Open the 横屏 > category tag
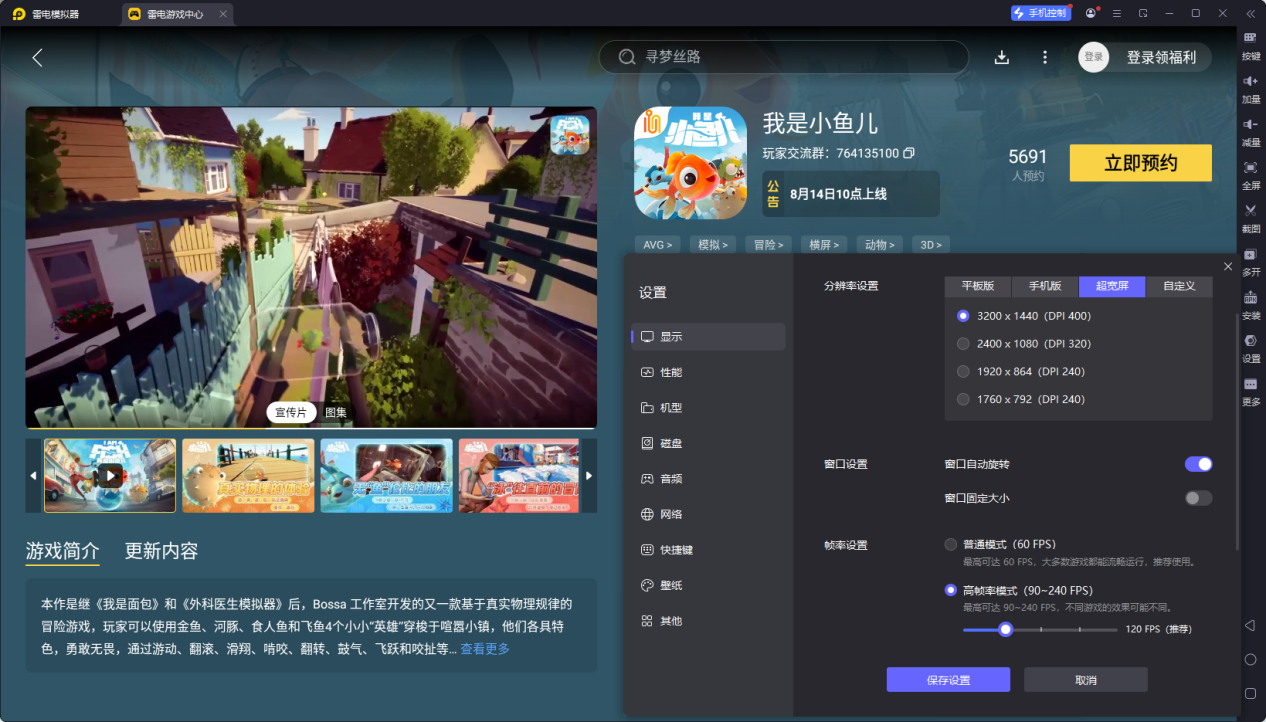The width and height of the screenshot is (1266, 722). [x=825, y=244]
